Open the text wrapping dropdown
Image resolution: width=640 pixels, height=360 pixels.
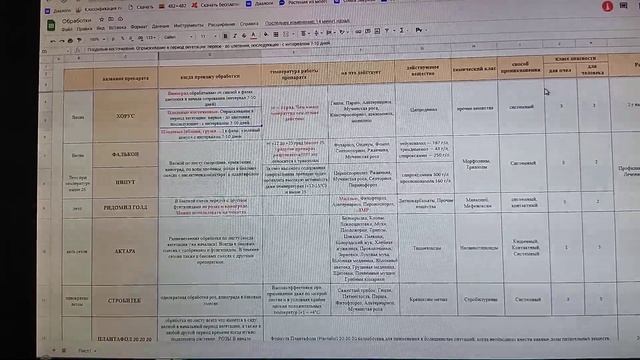point(330,32)
